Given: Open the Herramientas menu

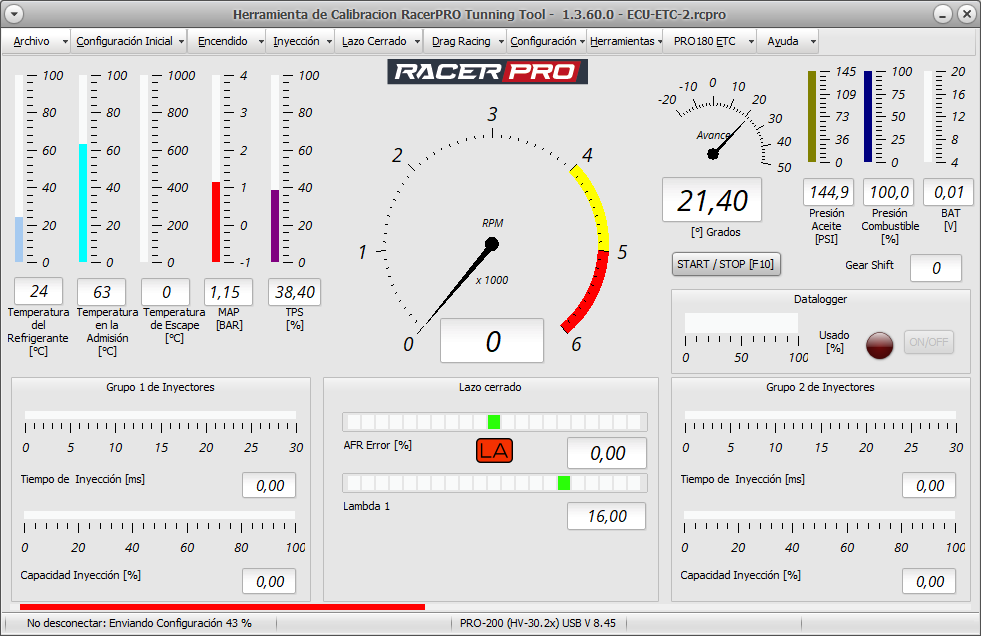Looking at the screenshot, I should (x=621, y=42).
